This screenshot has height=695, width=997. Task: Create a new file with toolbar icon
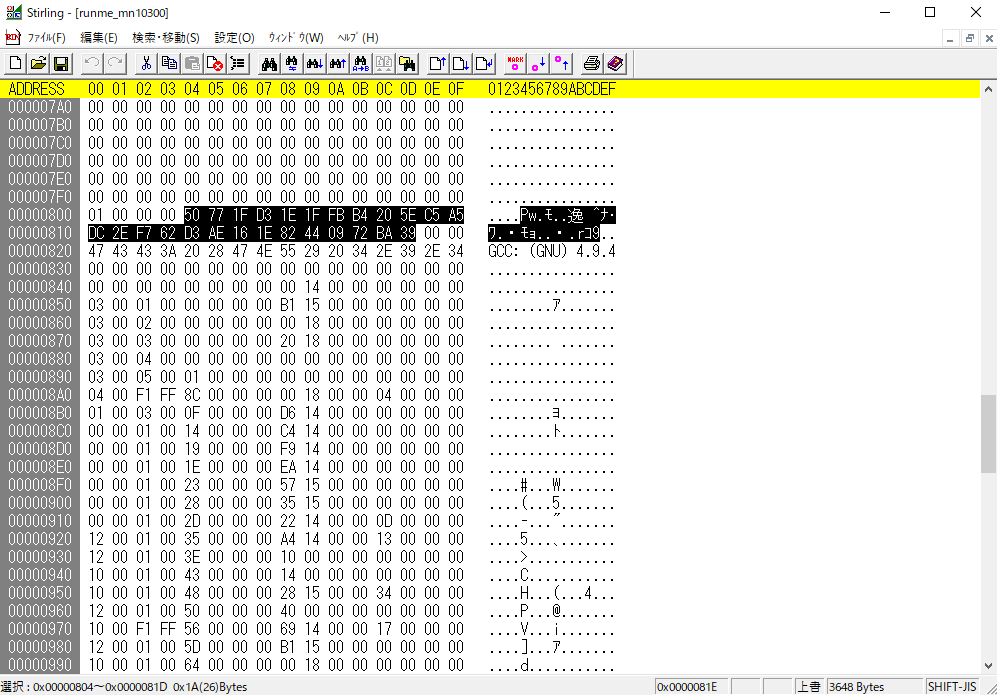coord(15,64)
